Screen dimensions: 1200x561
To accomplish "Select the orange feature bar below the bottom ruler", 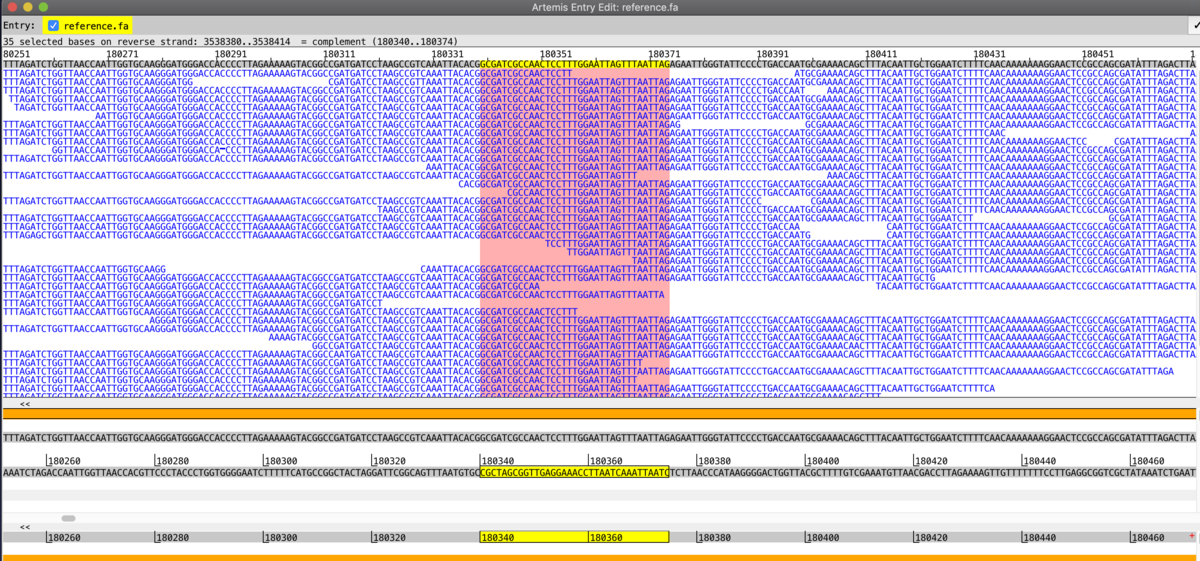I will [x=600, y=557].
